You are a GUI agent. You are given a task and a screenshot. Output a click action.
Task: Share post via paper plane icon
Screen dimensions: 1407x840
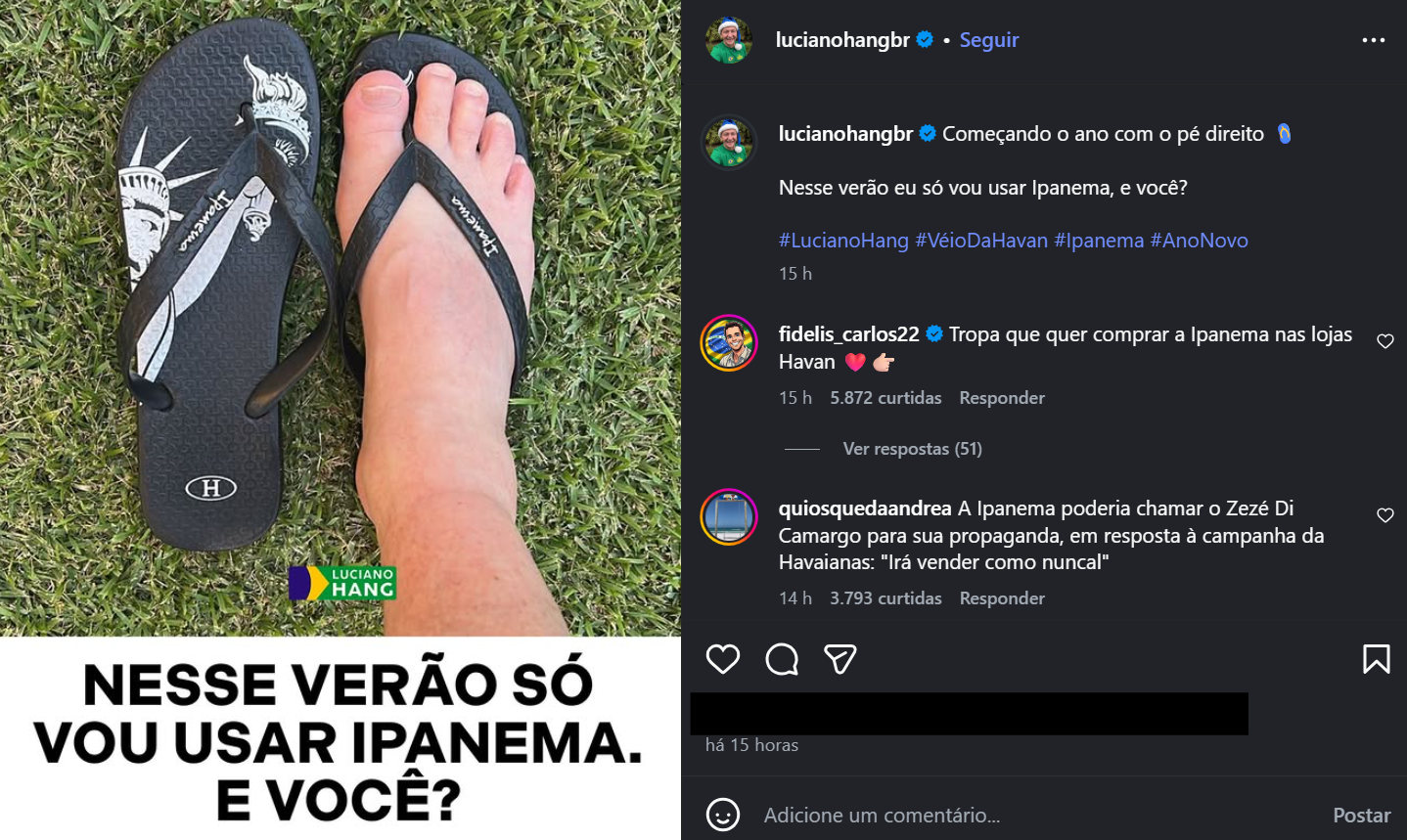(840, 659)
